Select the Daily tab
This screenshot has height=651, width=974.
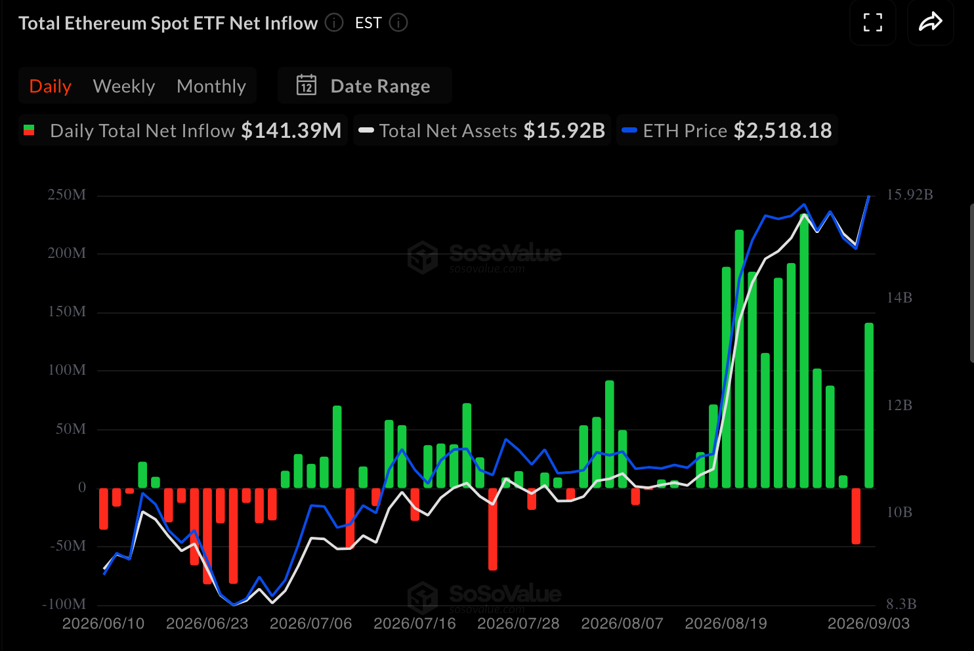[x=50, y=86]
